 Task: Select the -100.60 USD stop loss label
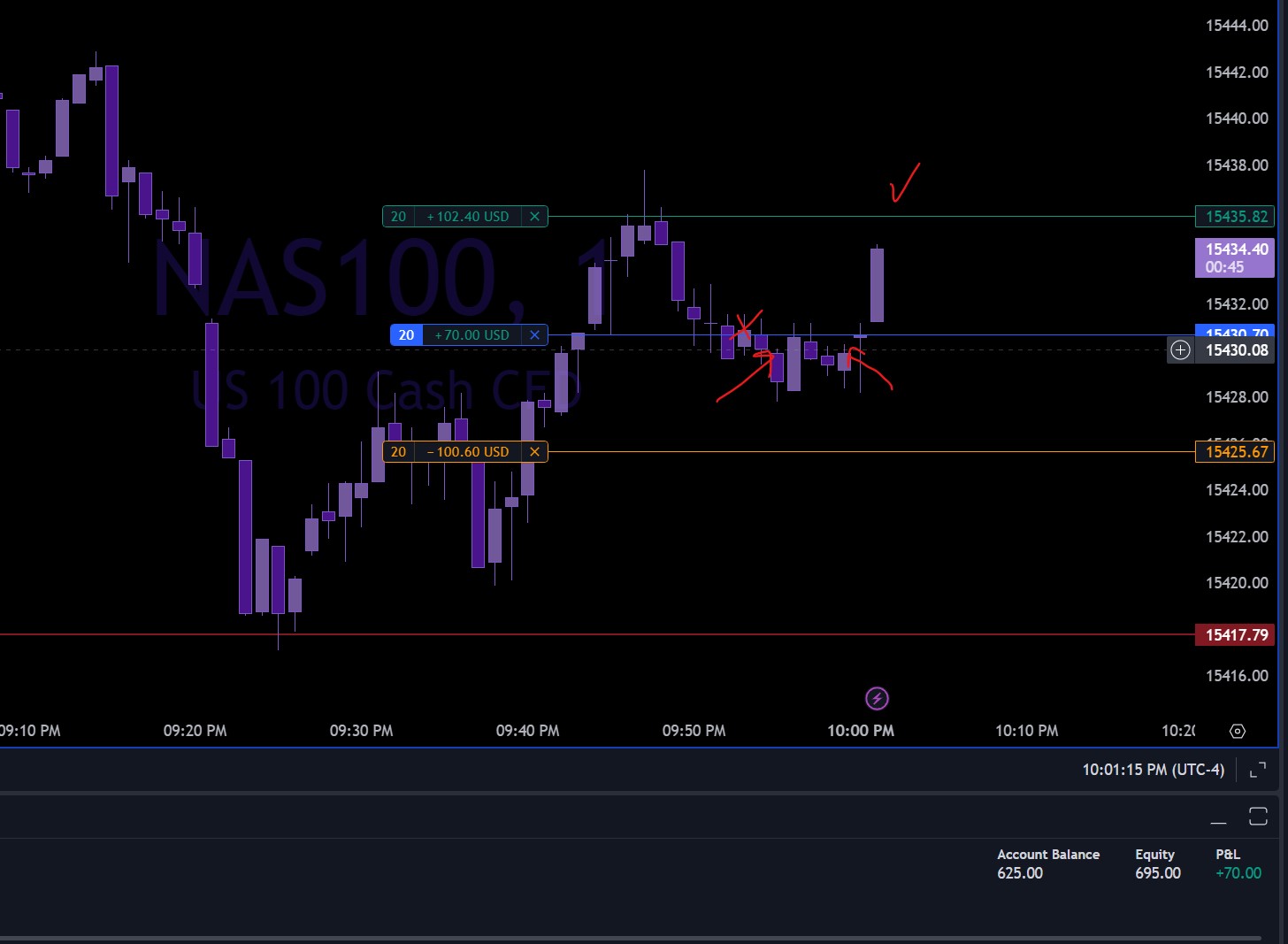pyautogui.click(x=468, y=452)
